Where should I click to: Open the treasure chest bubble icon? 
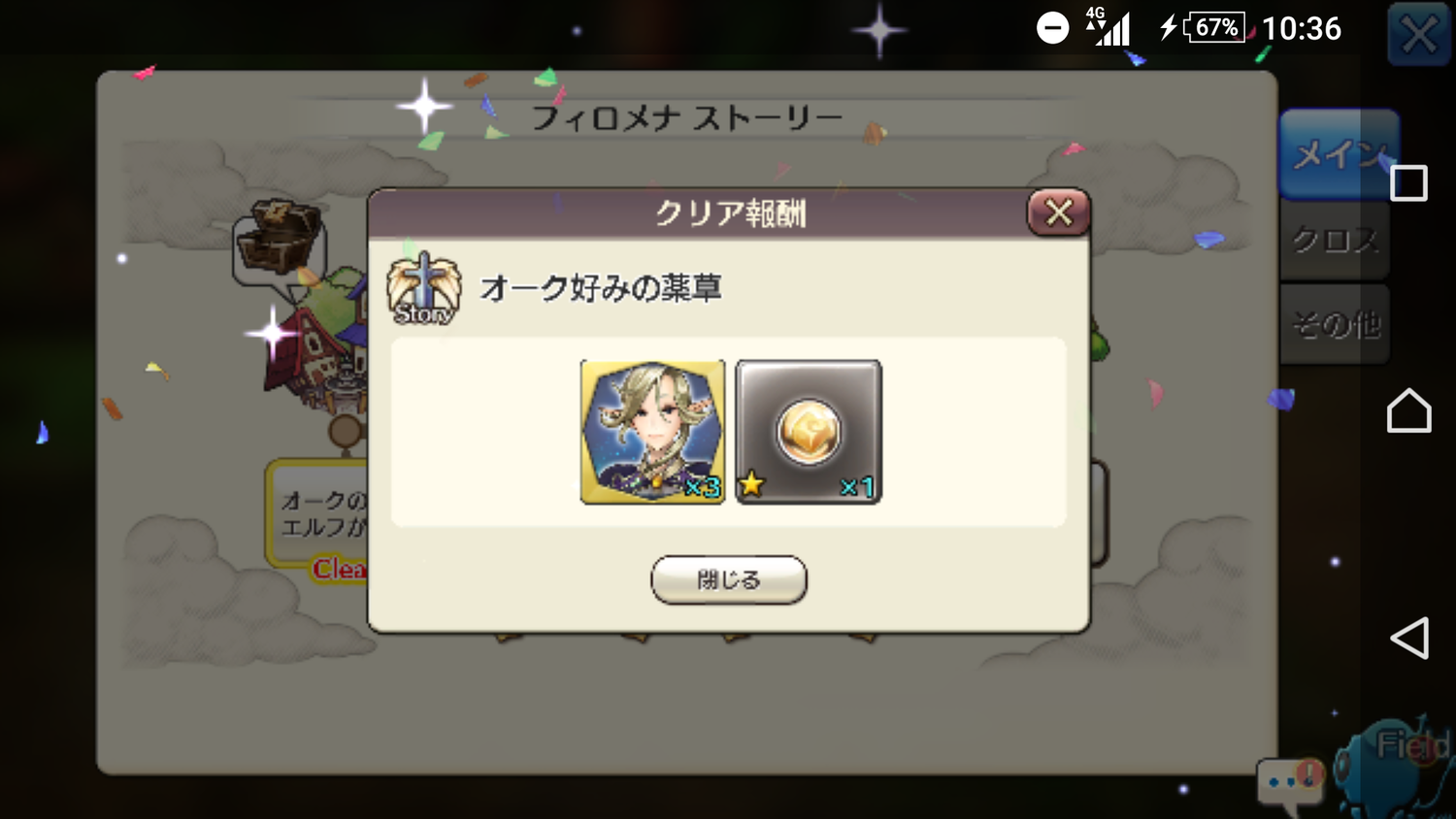coord(280,243)
